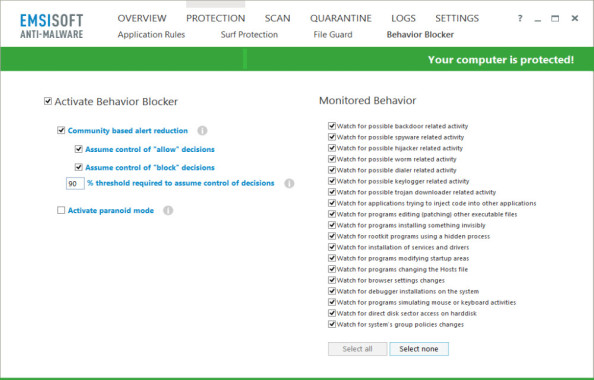Viewport: 594px width, 380px height.
Task: Toggle watch for trojan downloader activity
Action: 332,192
